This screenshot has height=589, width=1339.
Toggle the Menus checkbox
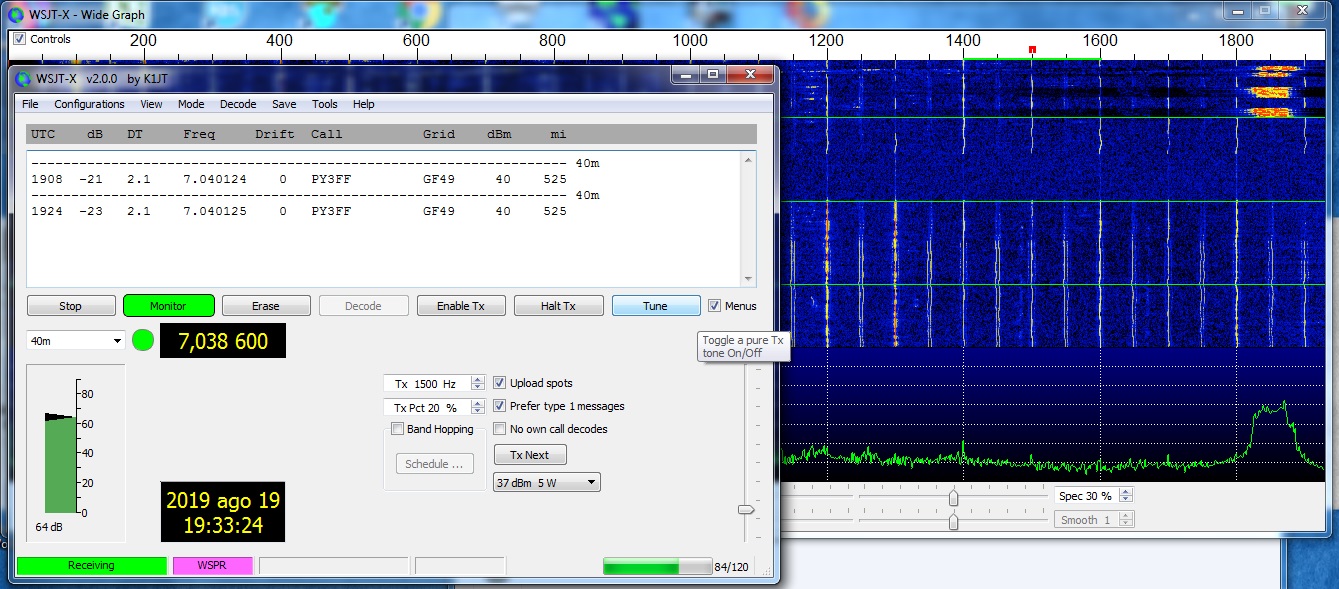[x=714, y=306]
